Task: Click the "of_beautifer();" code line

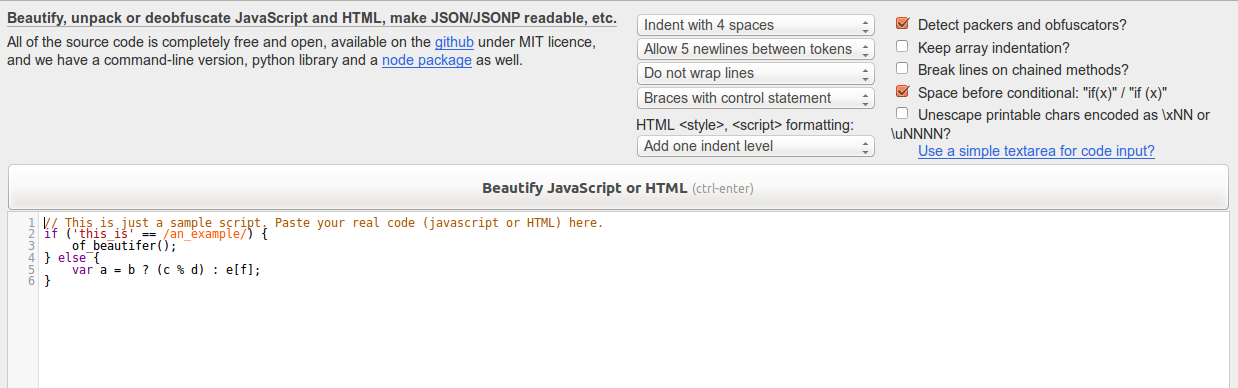Action: click(x=124, y=246)
